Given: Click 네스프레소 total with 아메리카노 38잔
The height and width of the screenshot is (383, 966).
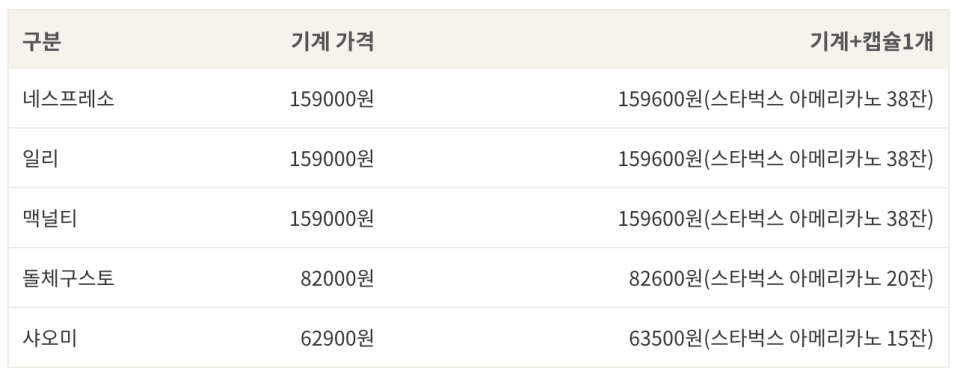Looking at the screenshot, I should click(x=776, y=99).
